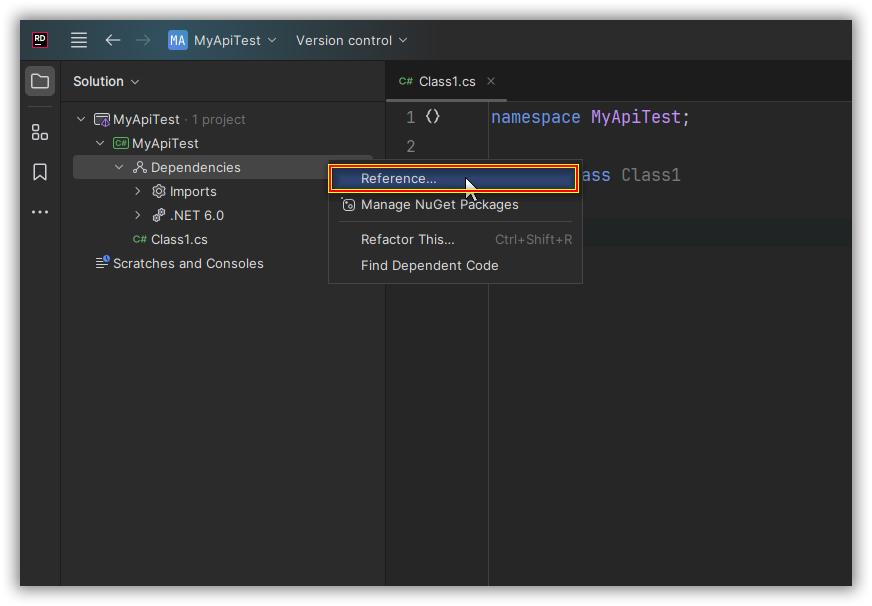Expand the .NET 6.0 node
This screenshot has height=606, width=872.
138,215
